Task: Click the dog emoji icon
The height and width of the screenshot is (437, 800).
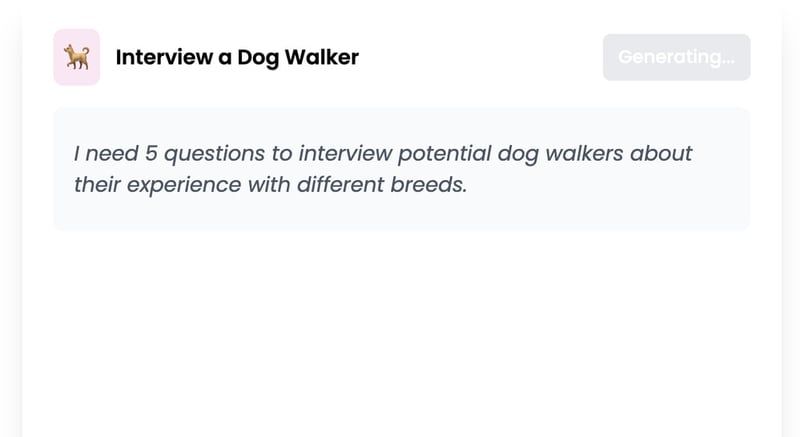Action: click(x=76, y=57)
